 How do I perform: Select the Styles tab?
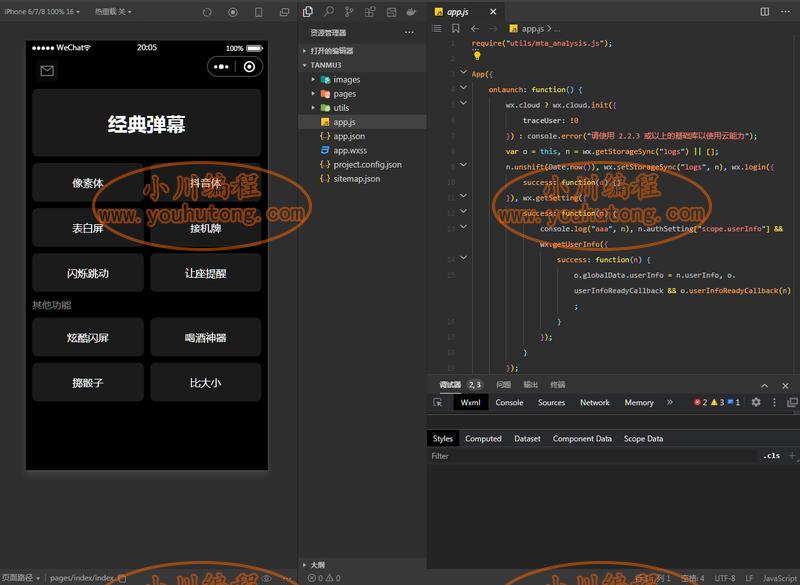point(442,439)
